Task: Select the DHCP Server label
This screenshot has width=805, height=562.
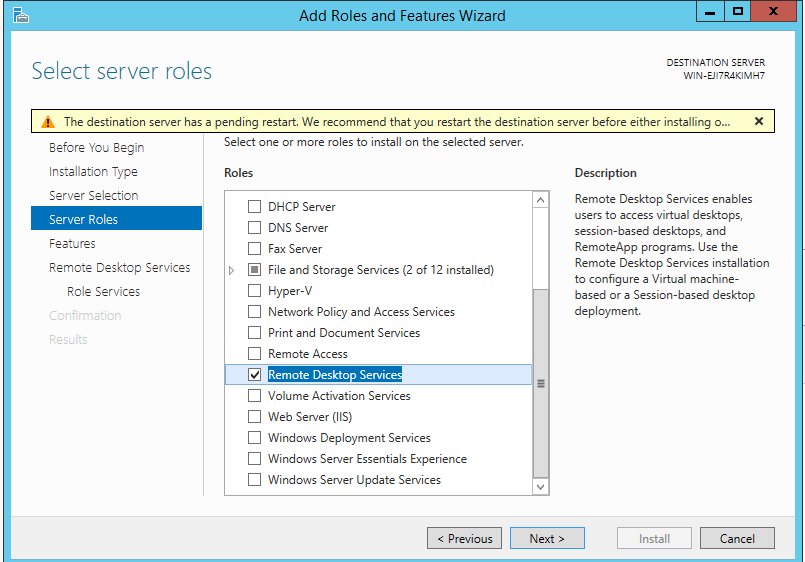Action: 302,207
